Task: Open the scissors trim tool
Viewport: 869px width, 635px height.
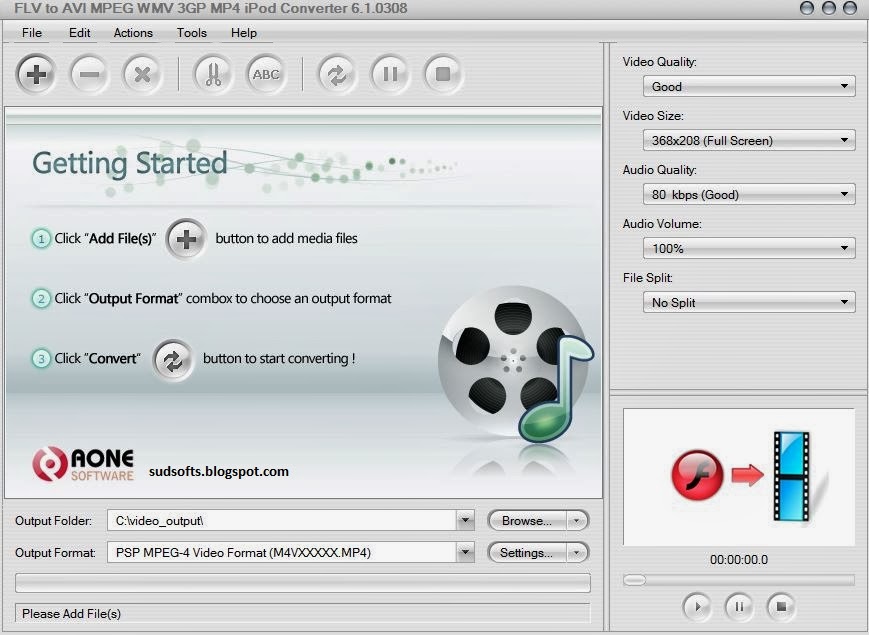Action: 213,74
